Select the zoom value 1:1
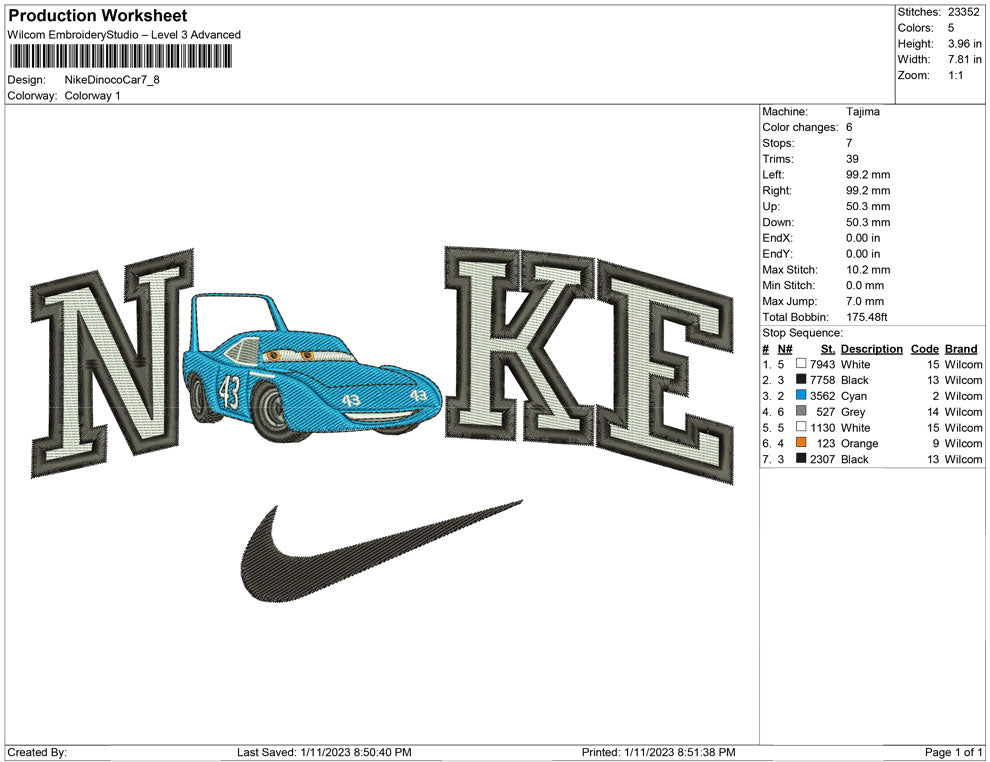Viewport: 990px width, 762px height. tap(955, 75)
